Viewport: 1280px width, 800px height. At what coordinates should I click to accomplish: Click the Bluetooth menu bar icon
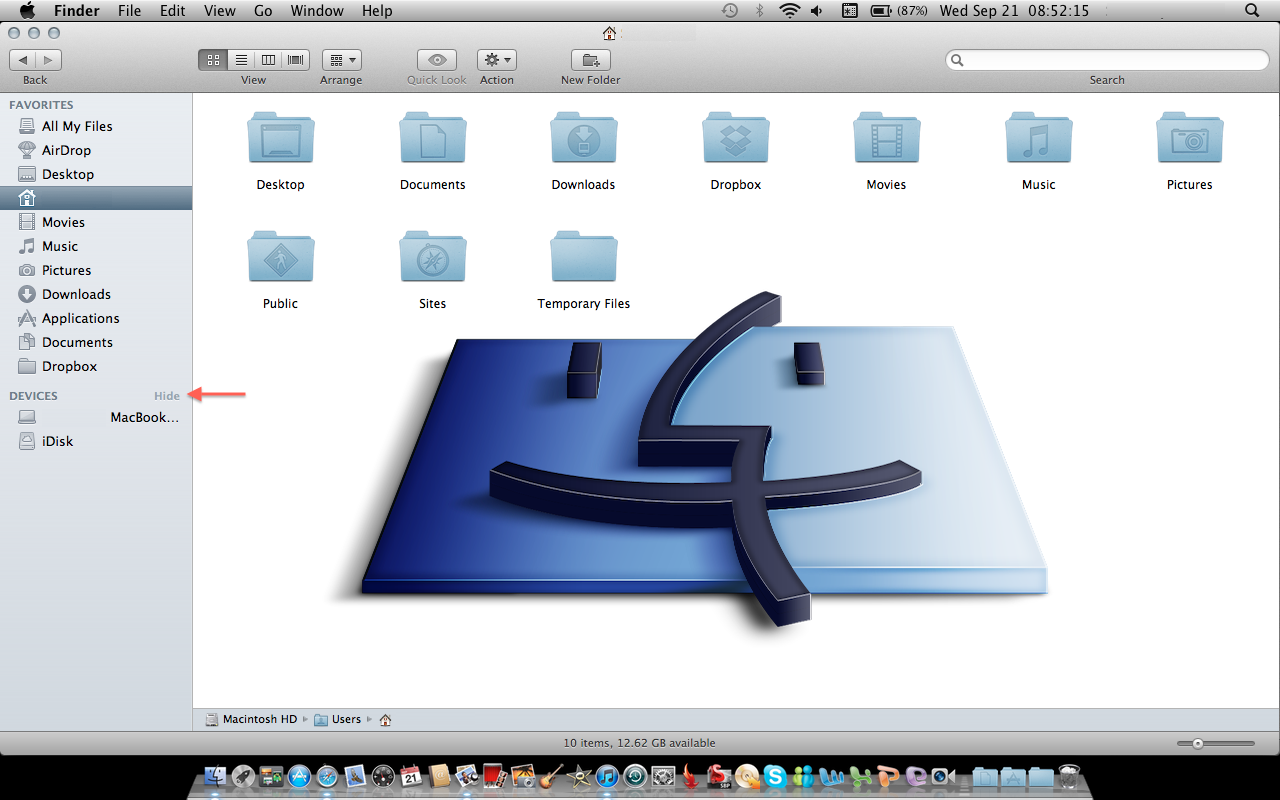point(759,11)
